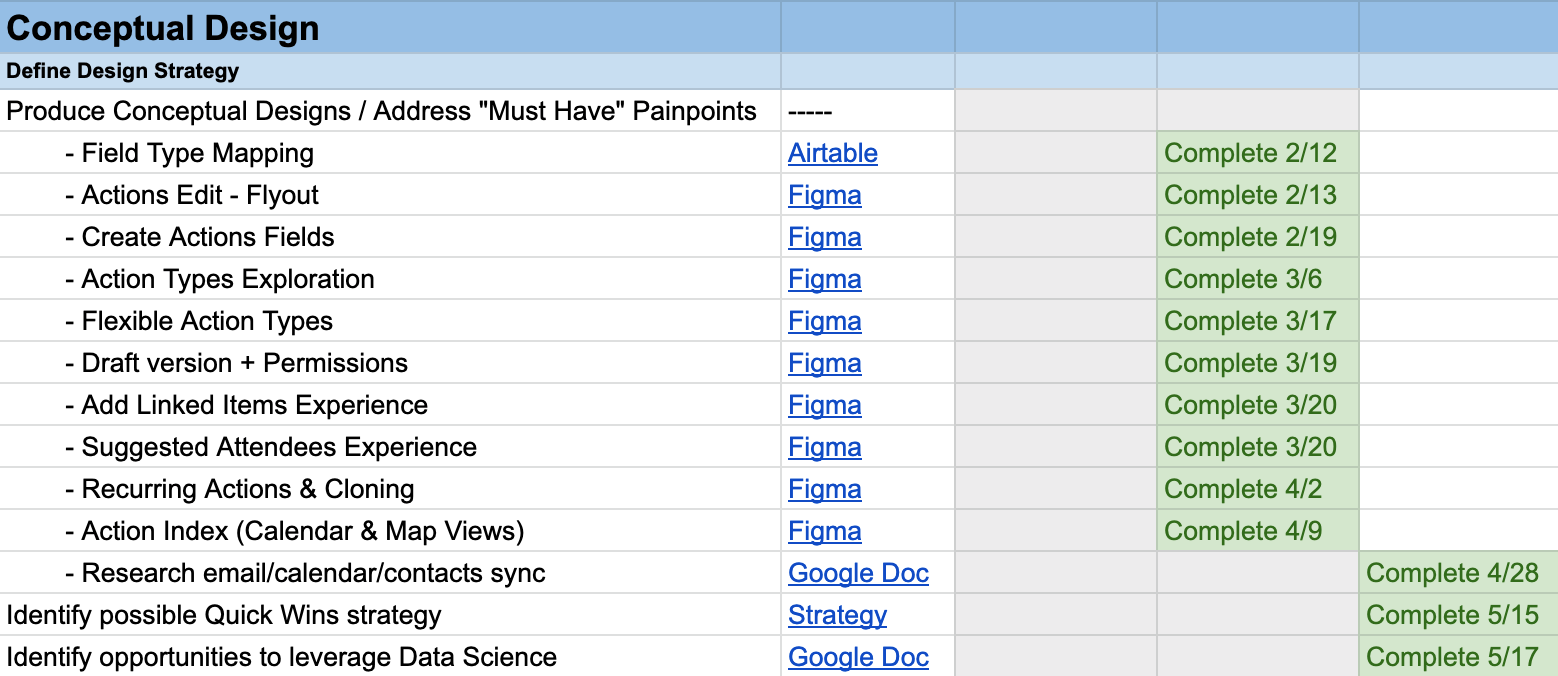This screenshot has height=676, width=1558.
Task: Open Figma link for Suggested Attendees Experience
Action: [x=824, y=447]
